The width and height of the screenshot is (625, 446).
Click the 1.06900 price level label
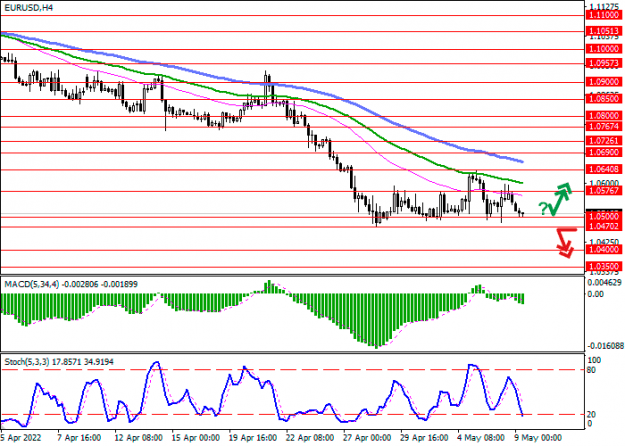click(603, 152)
